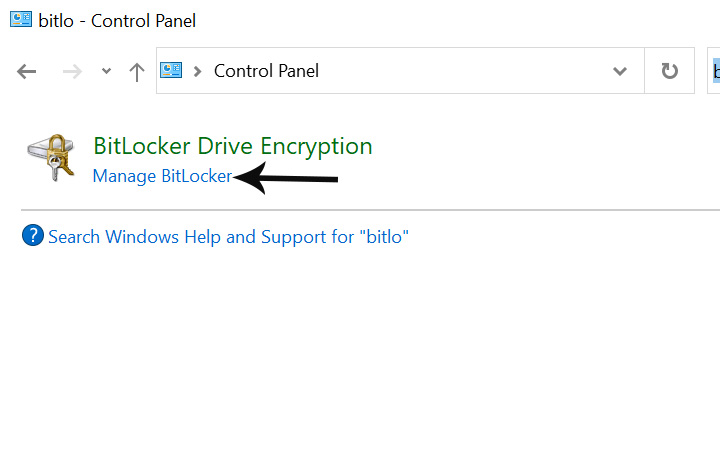Select the Control Panel breadcrumb
720x450 pixels.
(x=266, y=71)
